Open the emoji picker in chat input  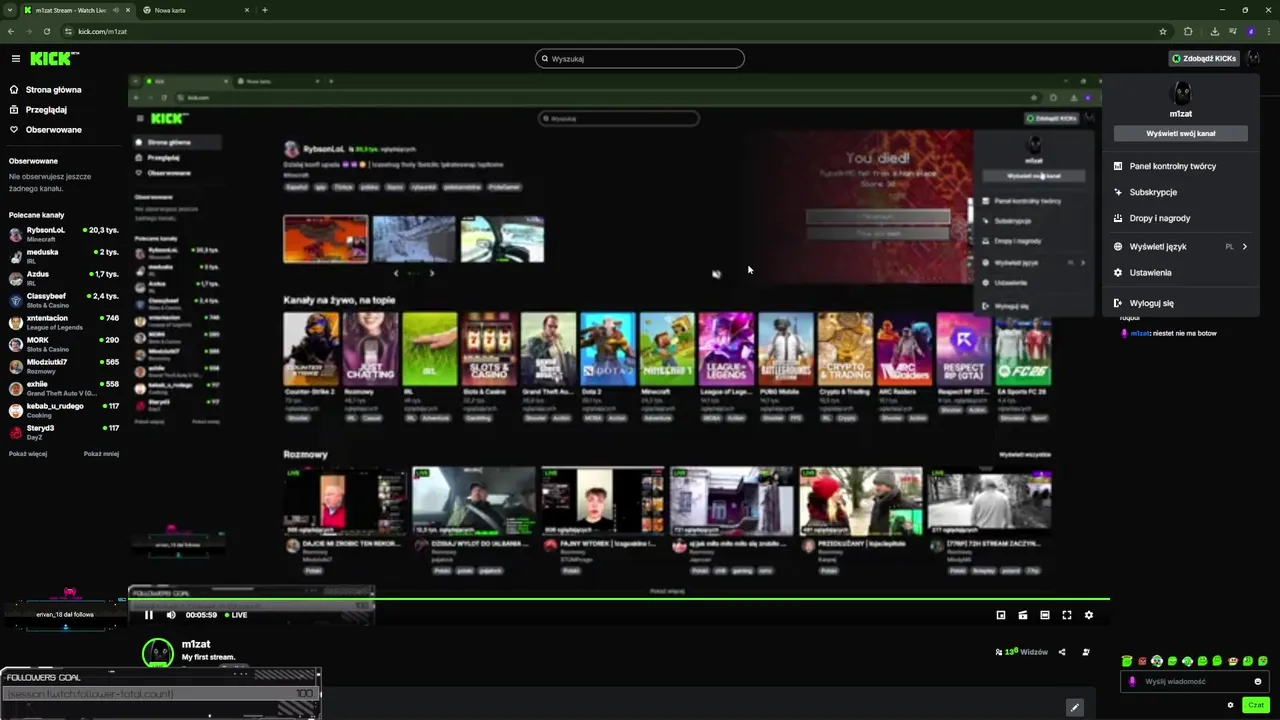1258,681
